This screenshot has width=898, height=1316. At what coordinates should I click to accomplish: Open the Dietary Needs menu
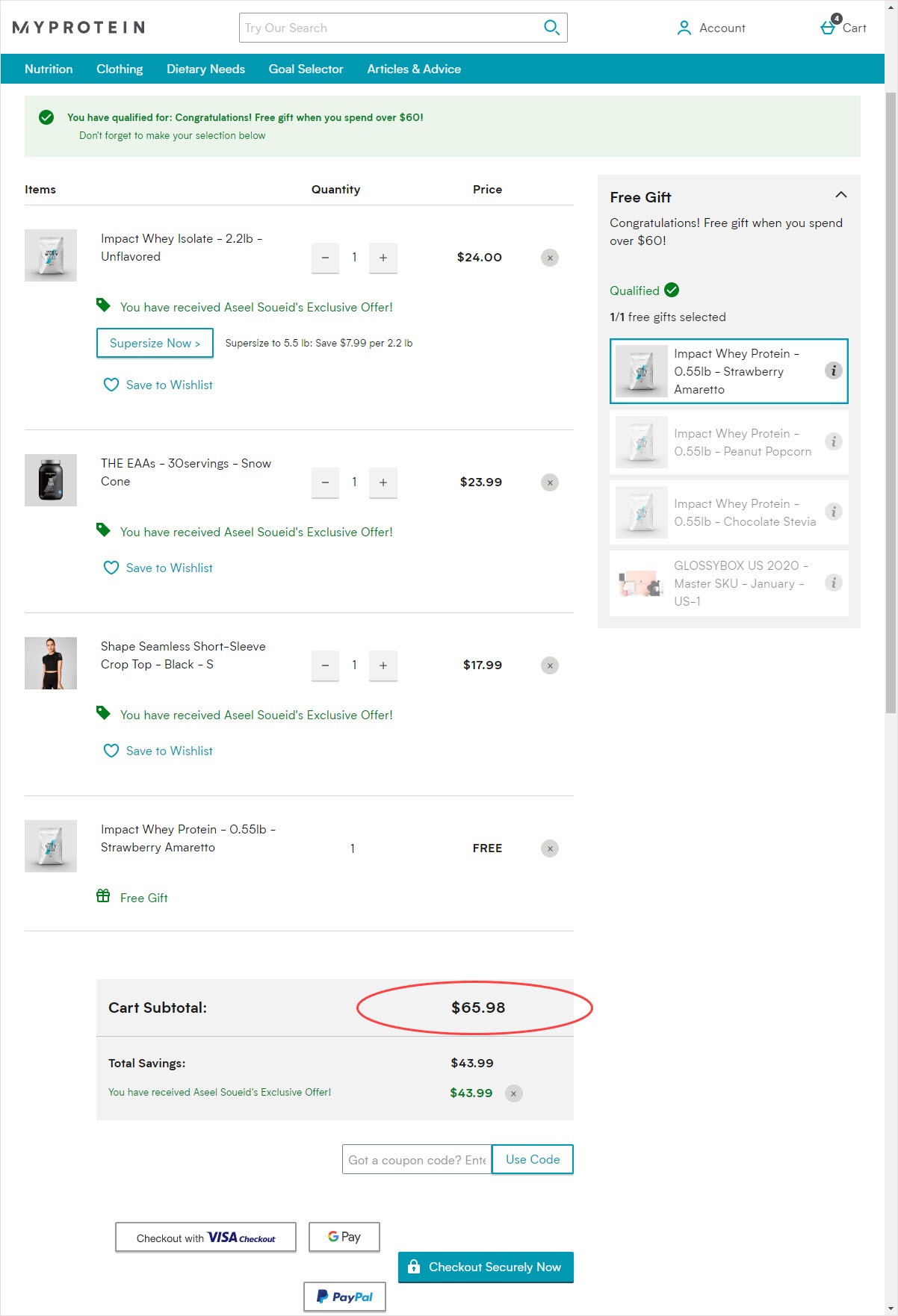205,69
